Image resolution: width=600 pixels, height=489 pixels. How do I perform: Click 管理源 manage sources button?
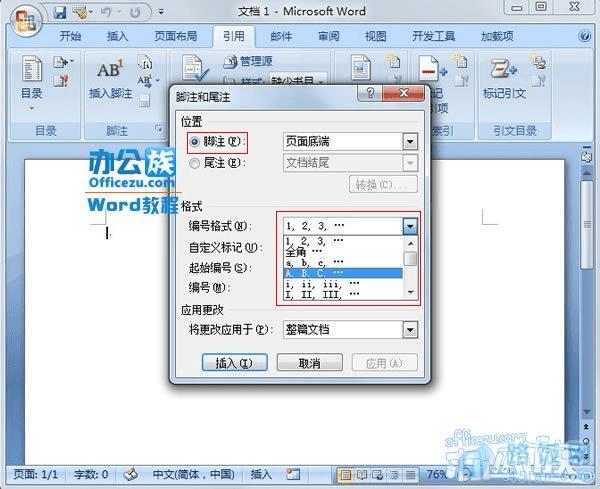point(248,61)
